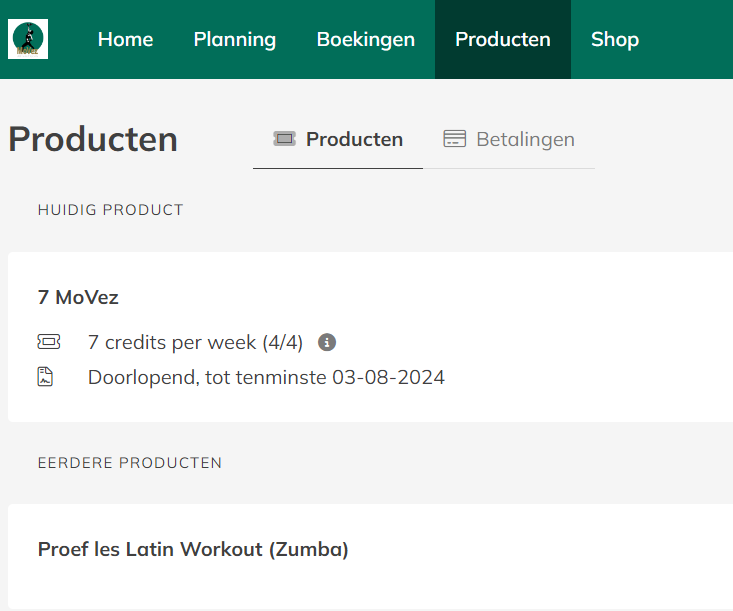Image resolution: width=733 pixels, height=611 pixels.
Task: Click the EERDERE PRODUCTEN section label
Action: tap(130, 463)
